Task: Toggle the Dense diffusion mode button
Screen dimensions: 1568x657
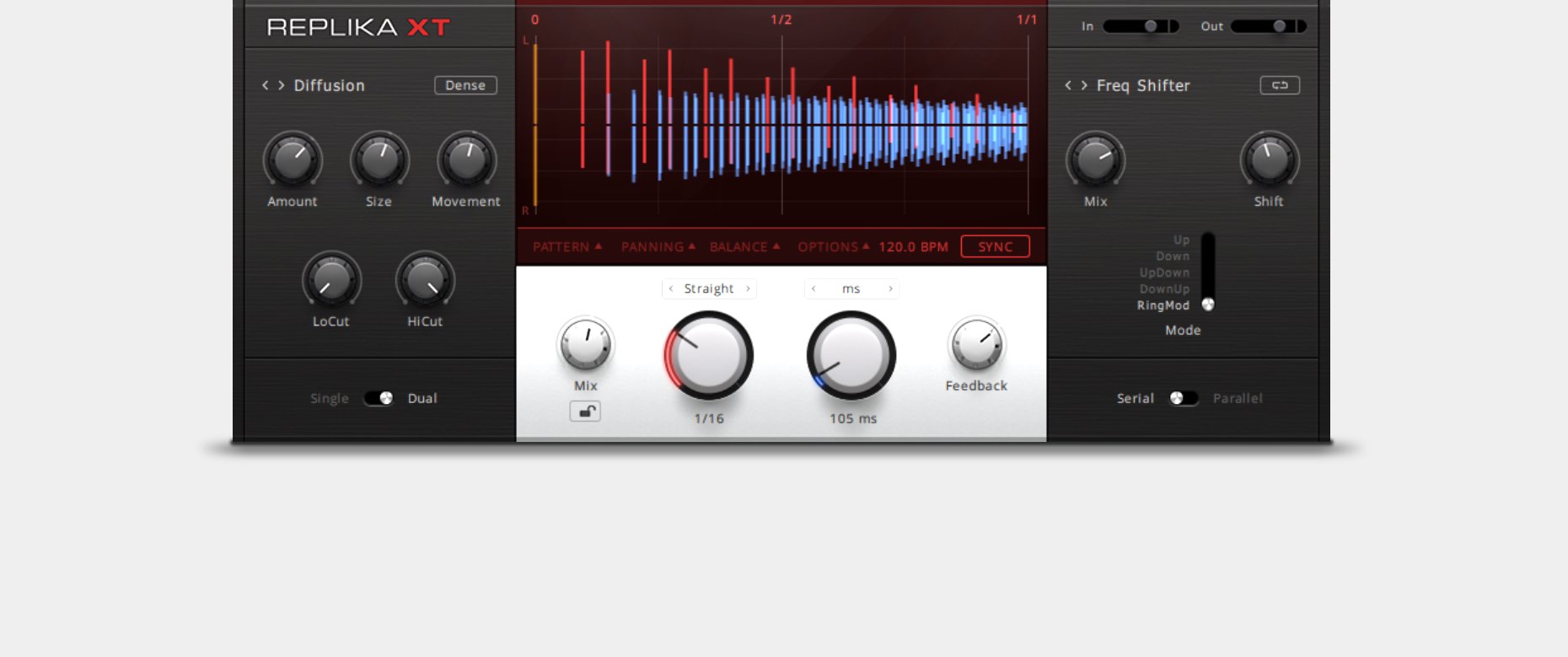Action: pos(465,85)
